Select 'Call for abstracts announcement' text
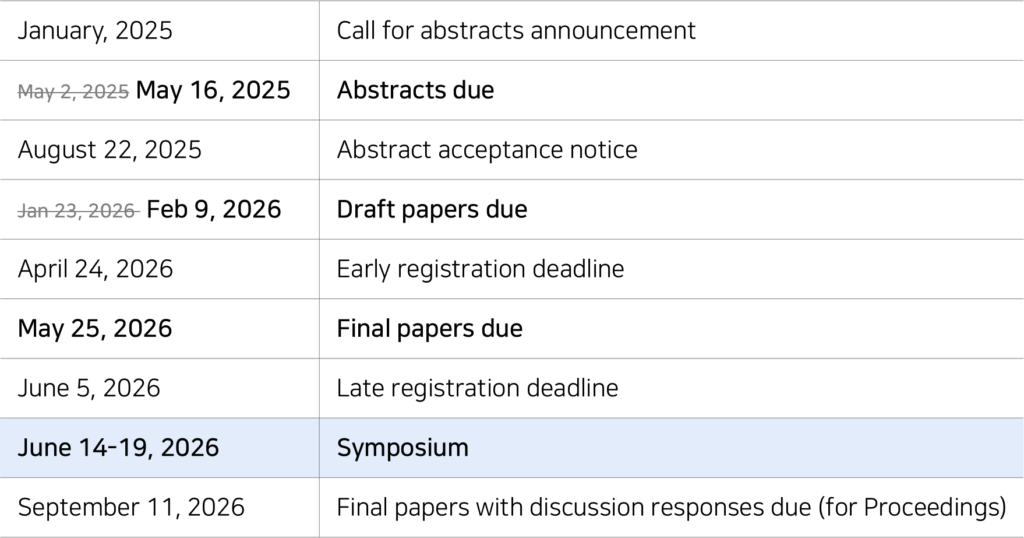The height and width of the screenshot is (538, 1024). [x=516, y=30]
